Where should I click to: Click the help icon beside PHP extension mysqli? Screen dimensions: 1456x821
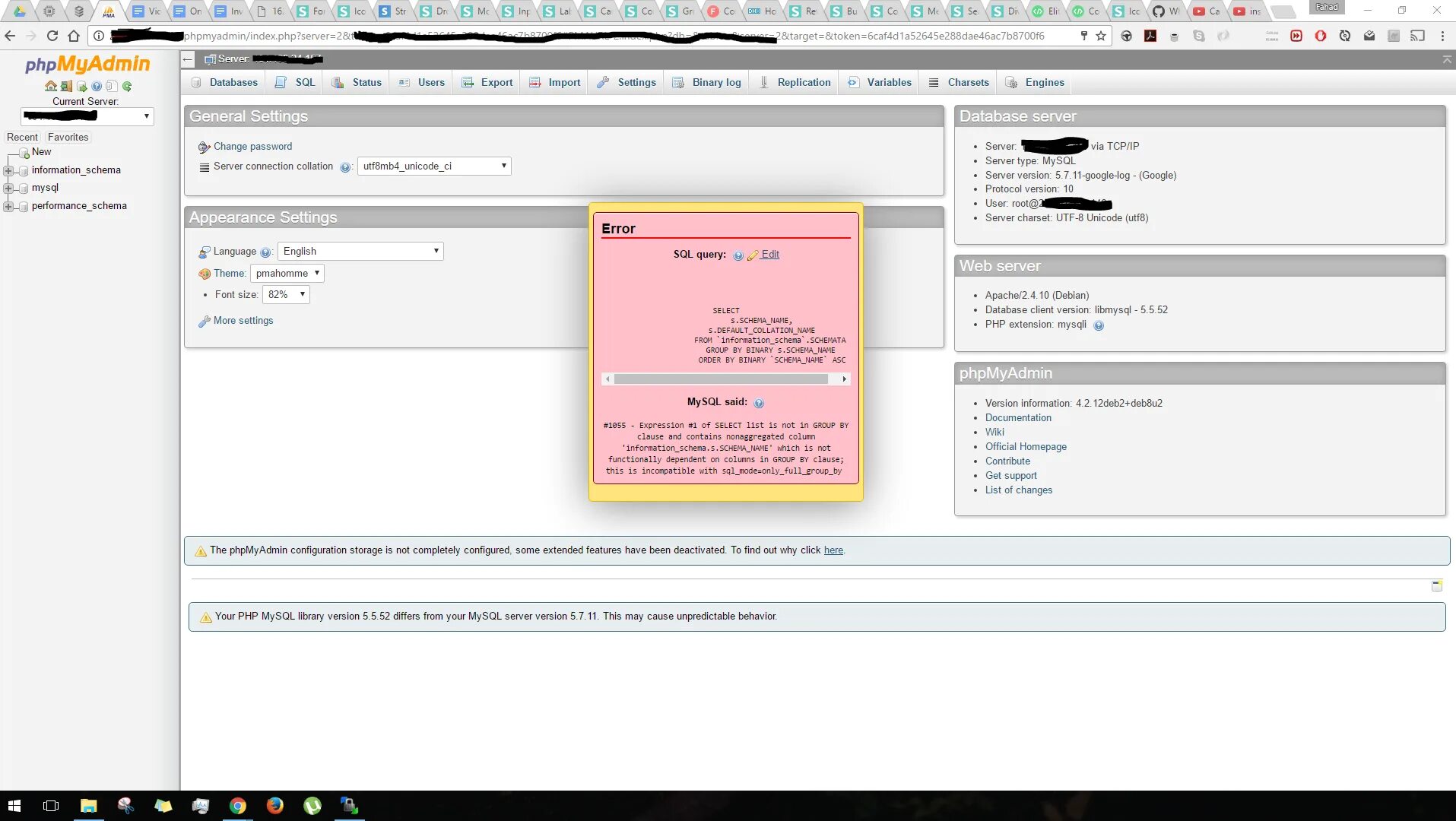click(x=1099, y=325)
